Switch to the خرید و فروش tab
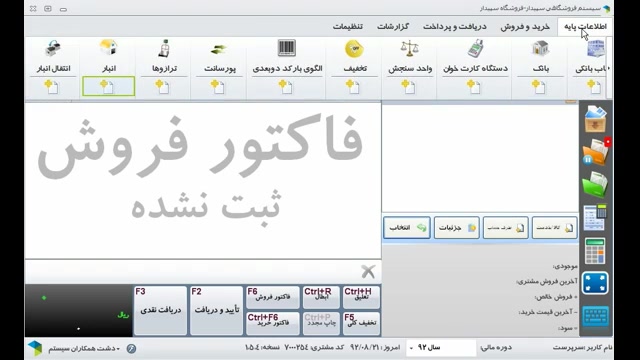Screen dimensions: 640x360 pyautogui.click(x=525, y=27)
